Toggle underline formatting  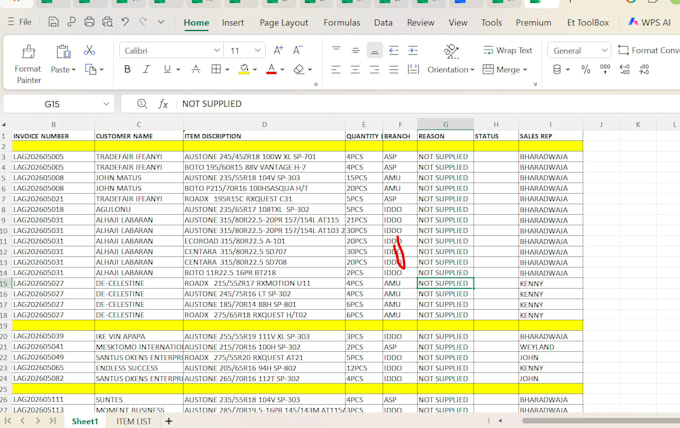tap(167, 69)
